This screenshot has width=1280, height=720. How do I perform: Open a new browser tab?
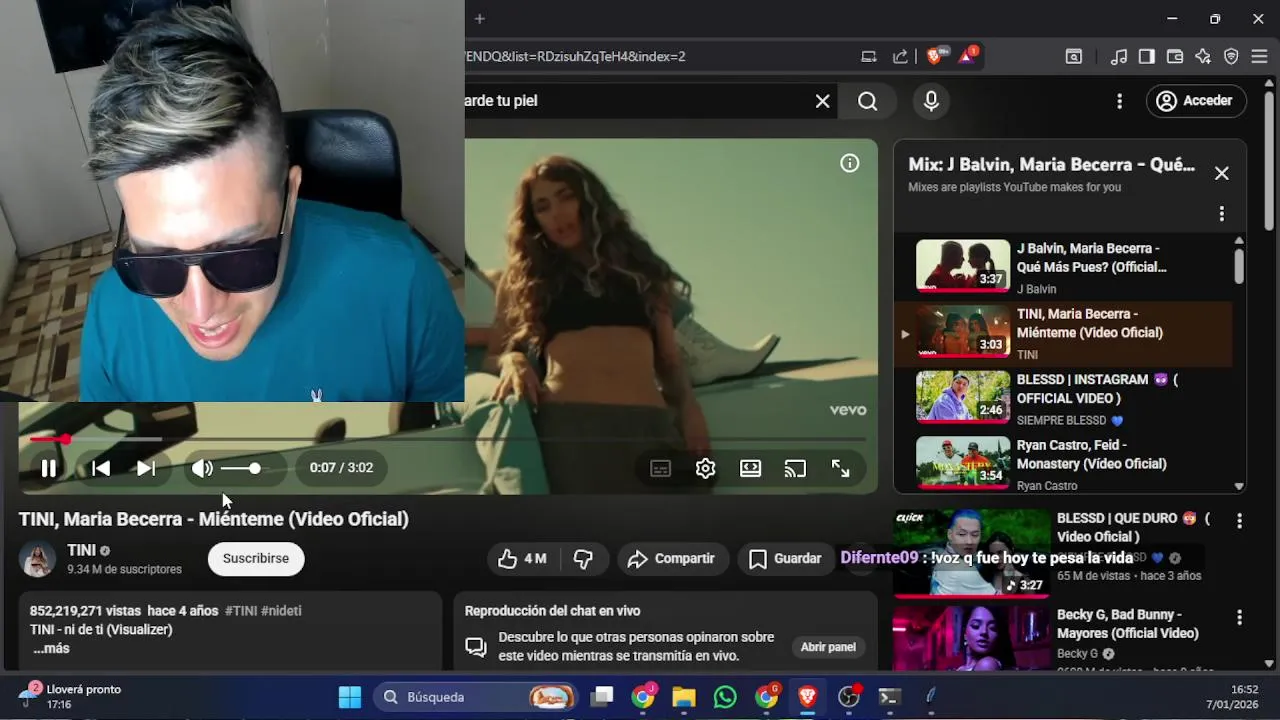[479, 18]
